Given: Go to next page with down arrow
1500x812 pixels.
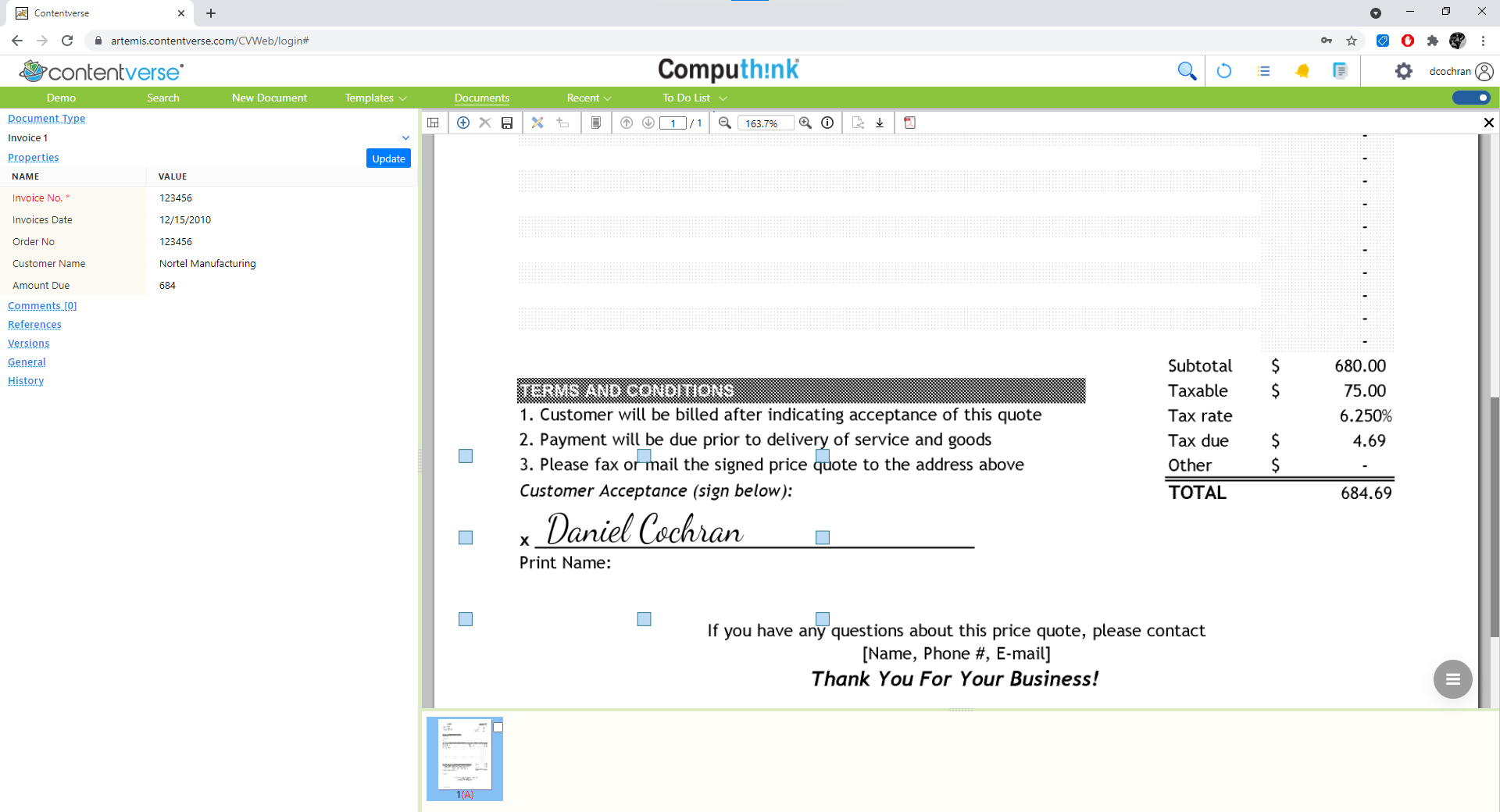Looking at the screenshot, I should [648, 123].
